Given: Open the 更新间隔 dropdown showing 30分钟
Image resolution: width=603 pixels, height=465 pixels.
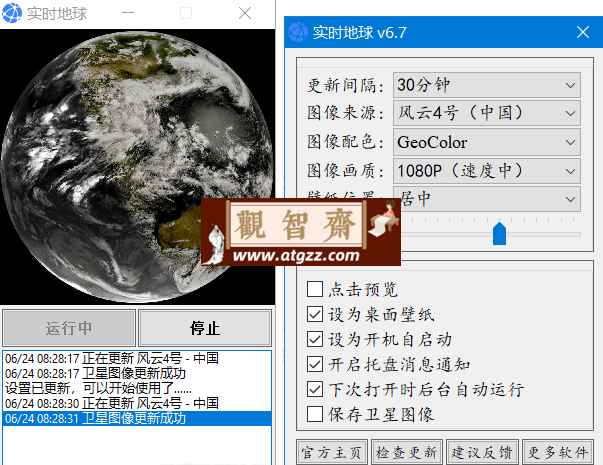Looking at the screenshot, I should click(x=486, y=85).
